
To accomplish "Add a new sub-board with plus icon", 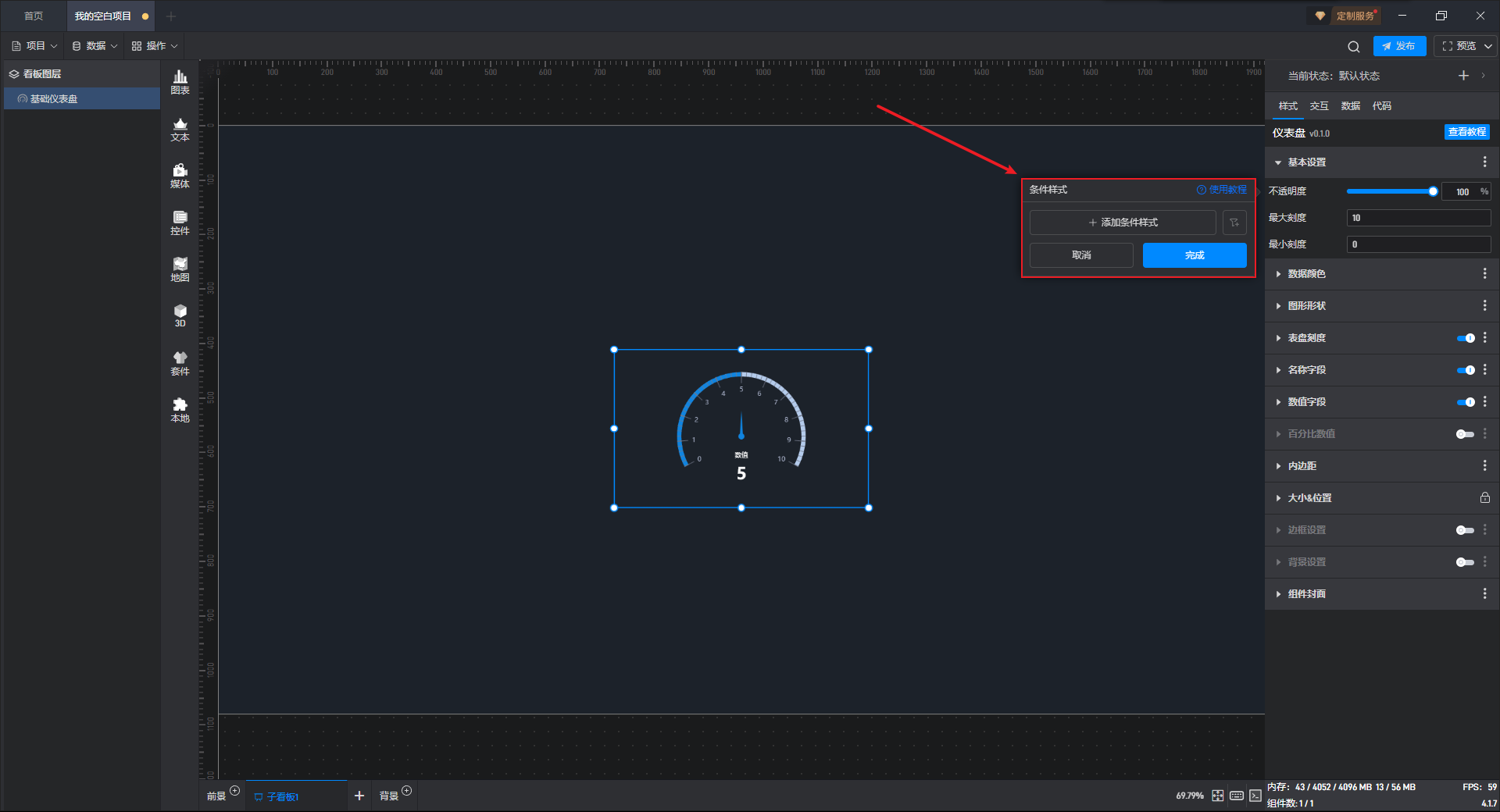I will tap(359, 796).
